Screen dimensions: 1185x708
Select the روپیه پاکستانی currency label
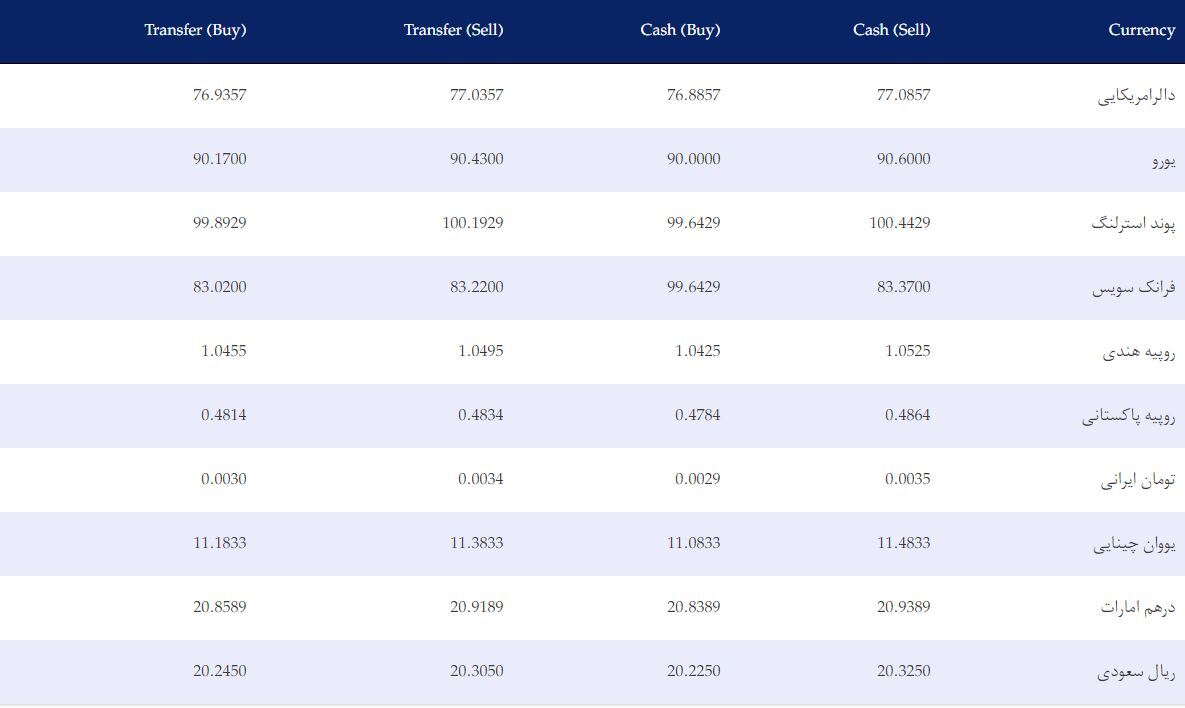point(1128,416)
